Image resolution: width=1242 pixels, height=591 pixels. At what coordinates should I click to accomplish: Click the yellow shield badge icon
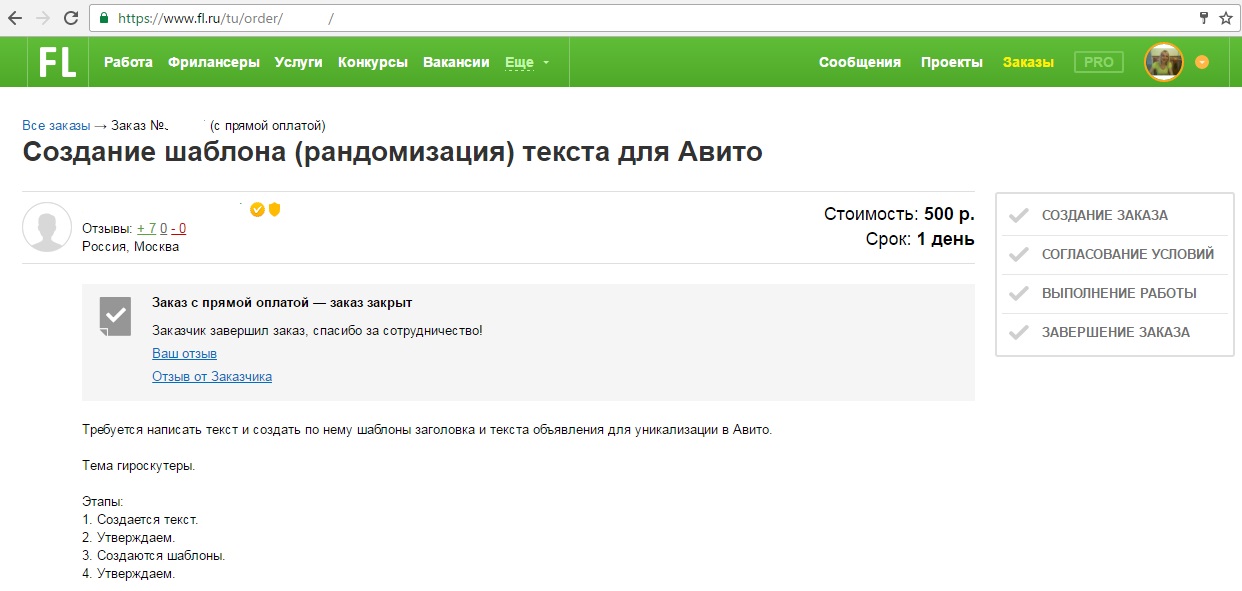[274, 209]
